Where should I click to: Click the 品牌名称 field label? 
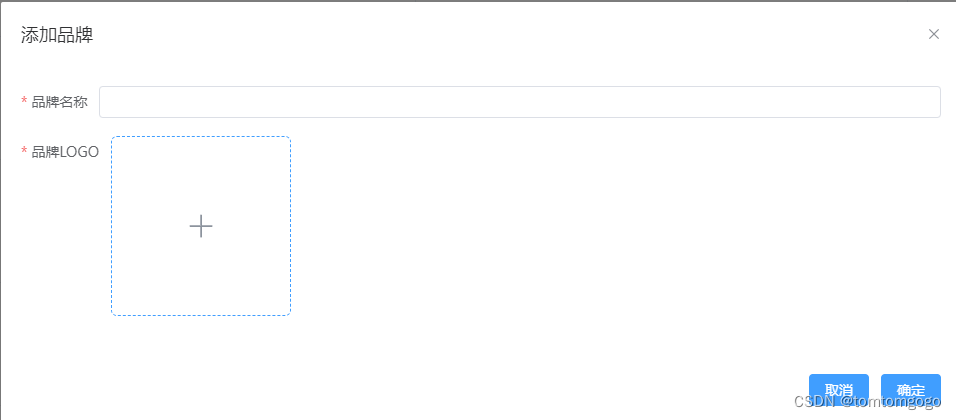[59, 102]
